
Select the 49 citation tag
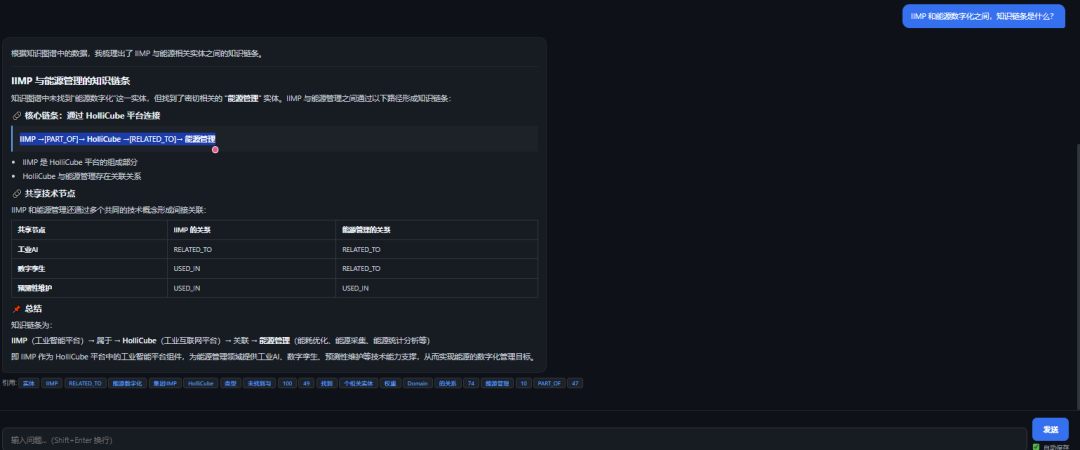tap(307, 383)
